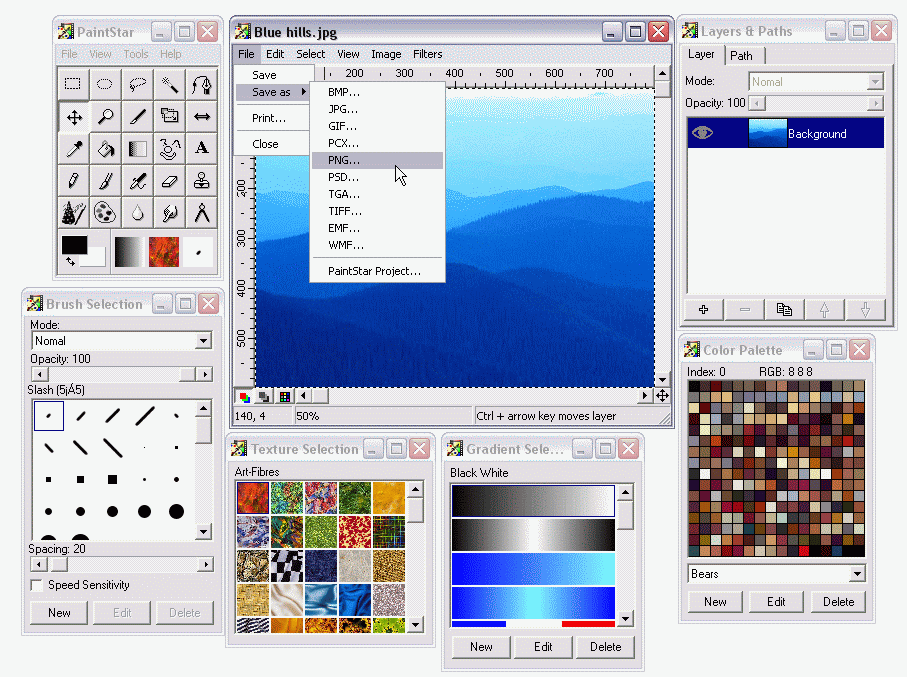The width and height of the screenshot is (907, 677).
Task: Activate the Clone Stamp tool
Action: pos(202,180)
